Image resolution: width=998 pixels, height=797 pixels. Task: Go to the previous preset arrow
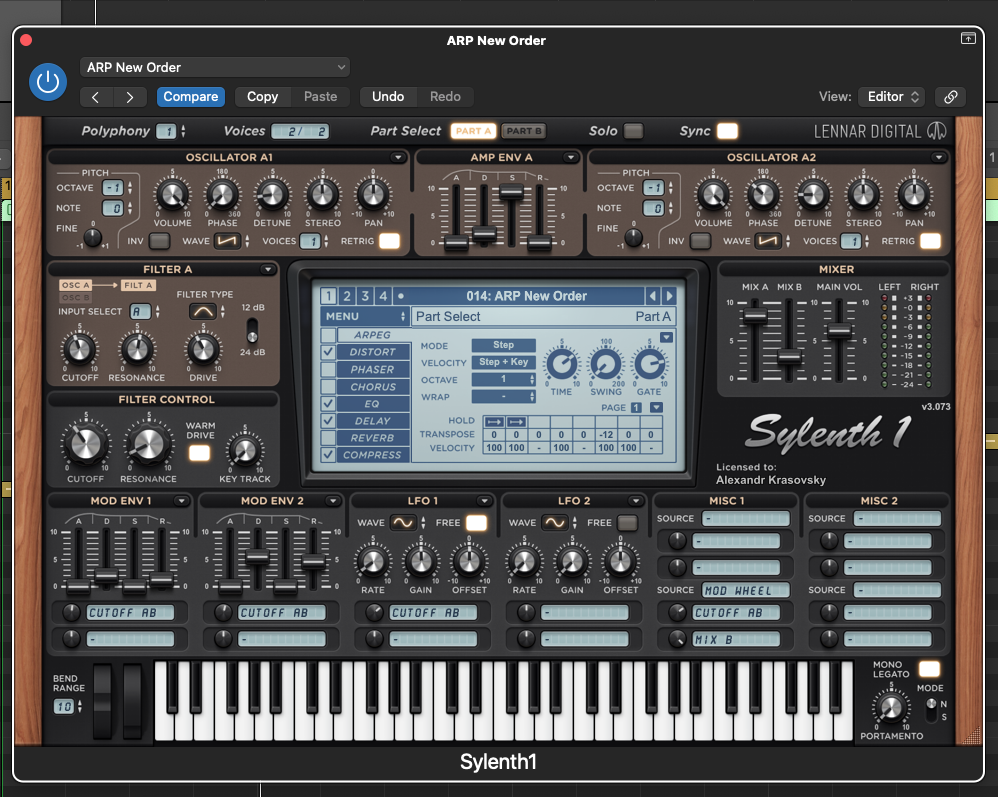pyautogui.click(x=96, y=97)
